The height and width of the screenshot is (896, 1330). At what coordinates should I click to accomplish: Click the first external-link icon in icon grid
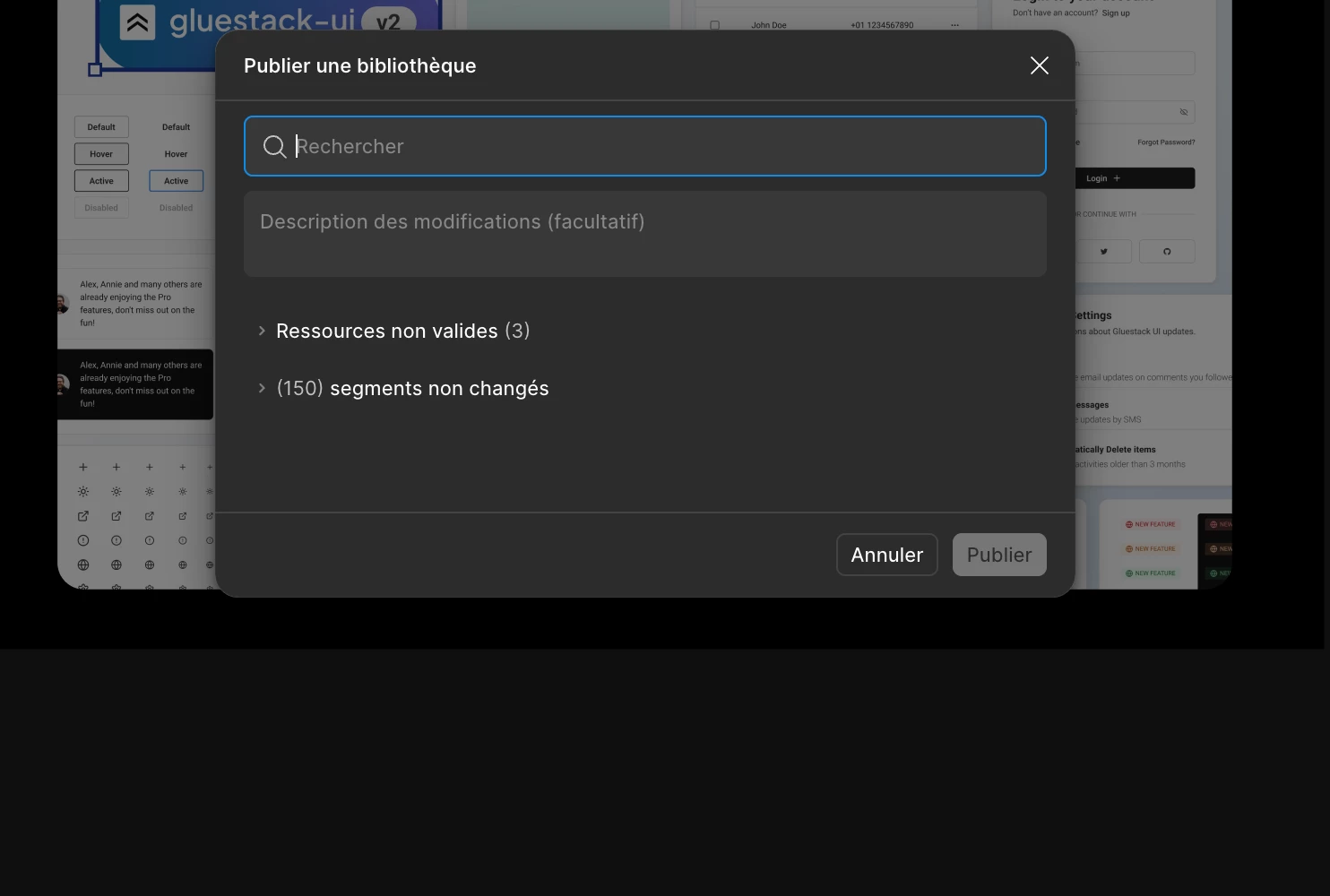pyautogui.click(x=83, y=516)
